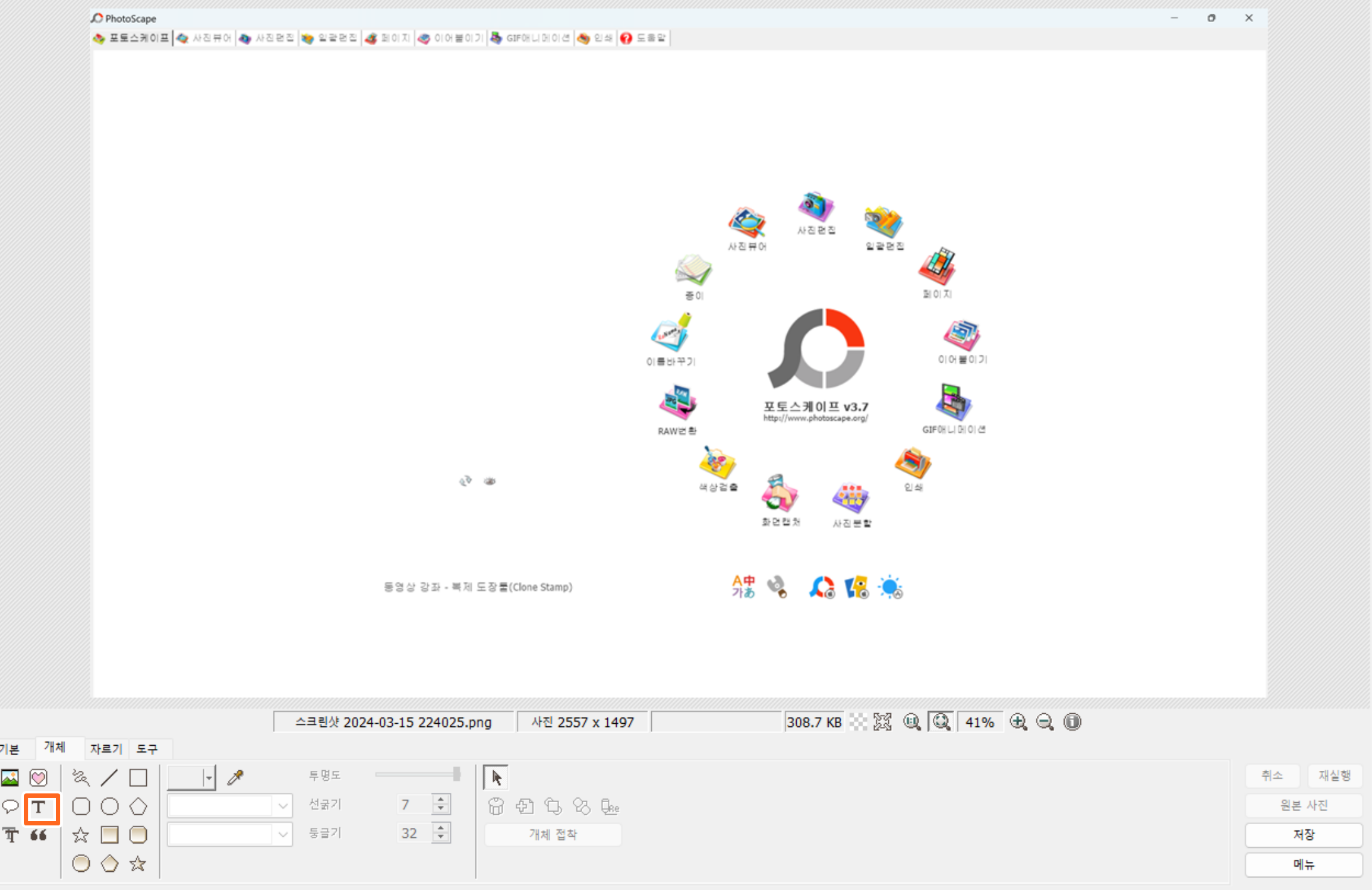Select the eyedropper color picker
Image resolution: width=1372 pixels, height=890 pixels.
point(235,776)
